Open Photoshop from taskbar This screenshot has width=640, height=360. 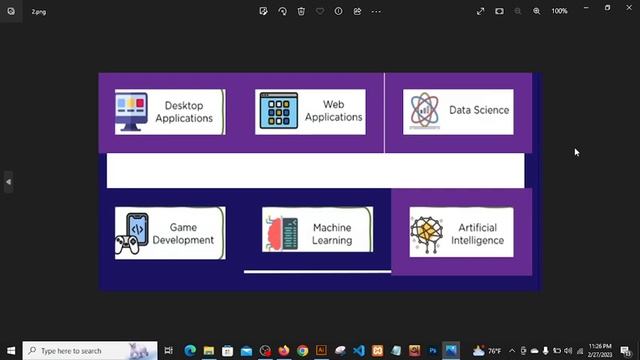coord(433,351)
